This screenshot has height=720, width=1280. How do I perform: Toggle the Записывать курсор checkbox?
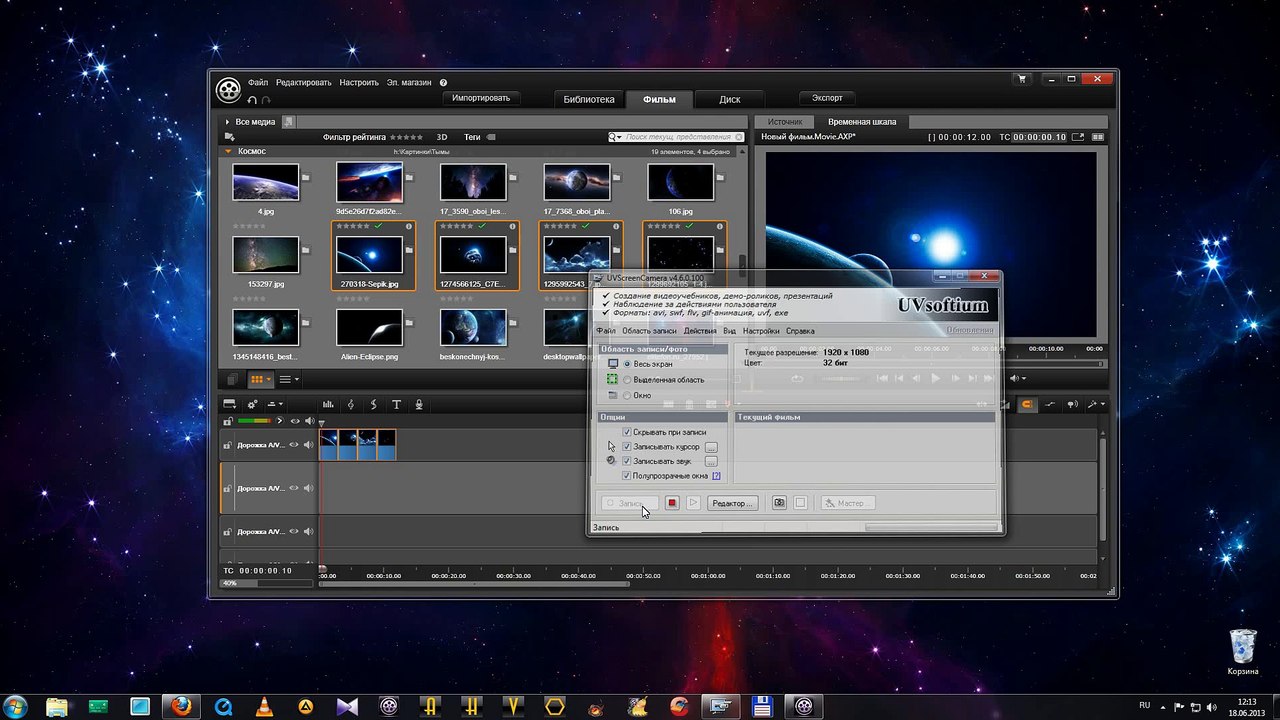click(627, 447)
